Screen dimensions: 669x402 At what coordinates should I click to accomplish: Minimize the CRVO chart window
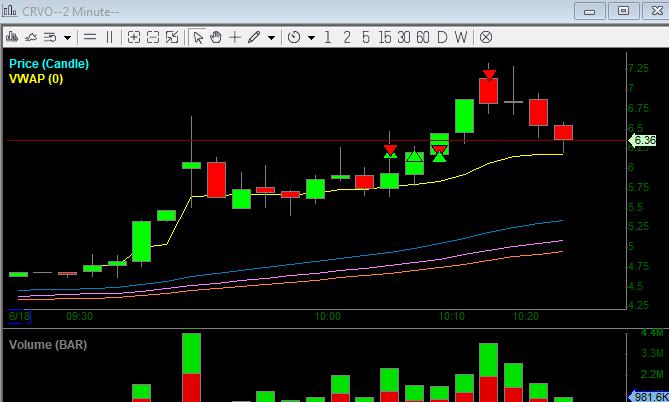point(589,12)
